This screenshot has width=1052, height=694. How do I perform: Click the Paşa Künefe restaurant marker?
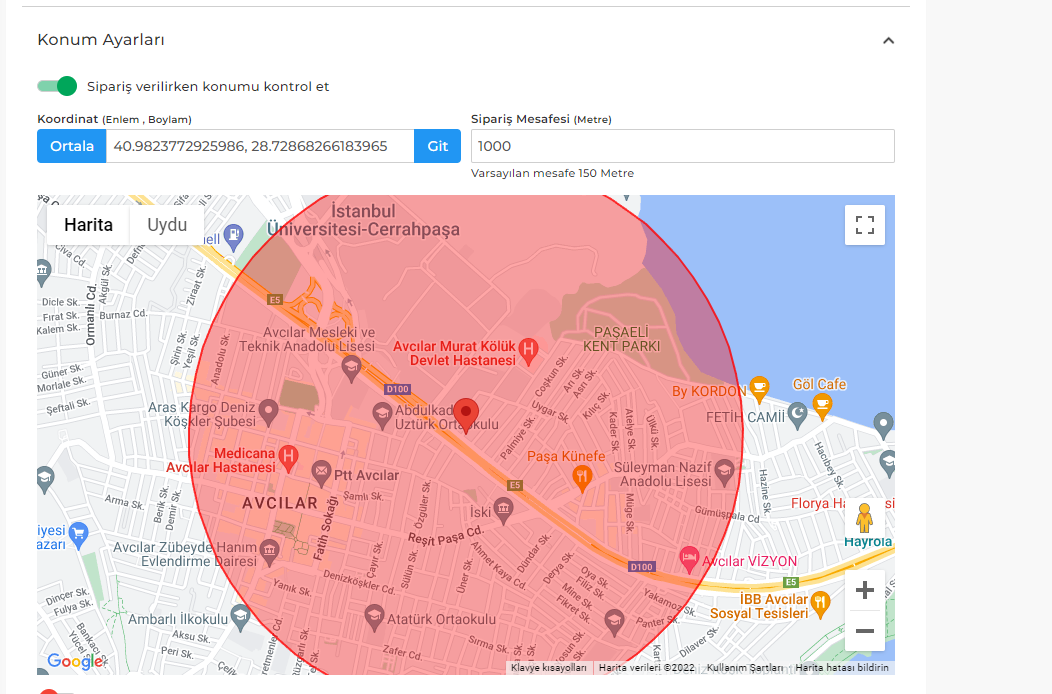pos(582,478)
